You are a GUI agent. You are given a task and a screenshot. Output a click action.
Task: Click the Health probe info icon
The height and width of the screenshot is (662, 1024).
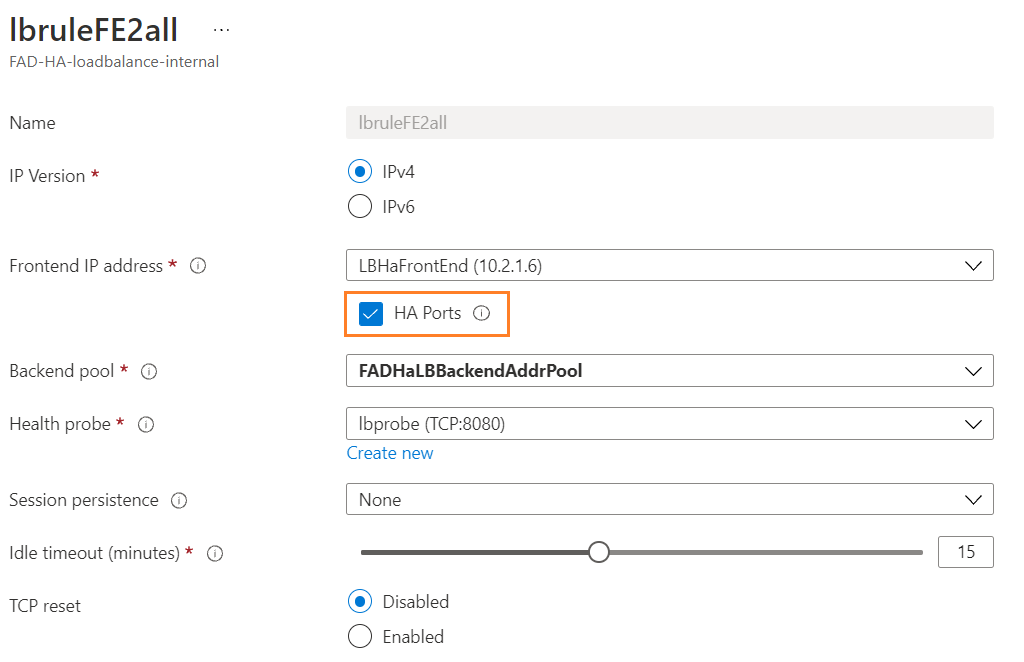click(x=145, y=424)
